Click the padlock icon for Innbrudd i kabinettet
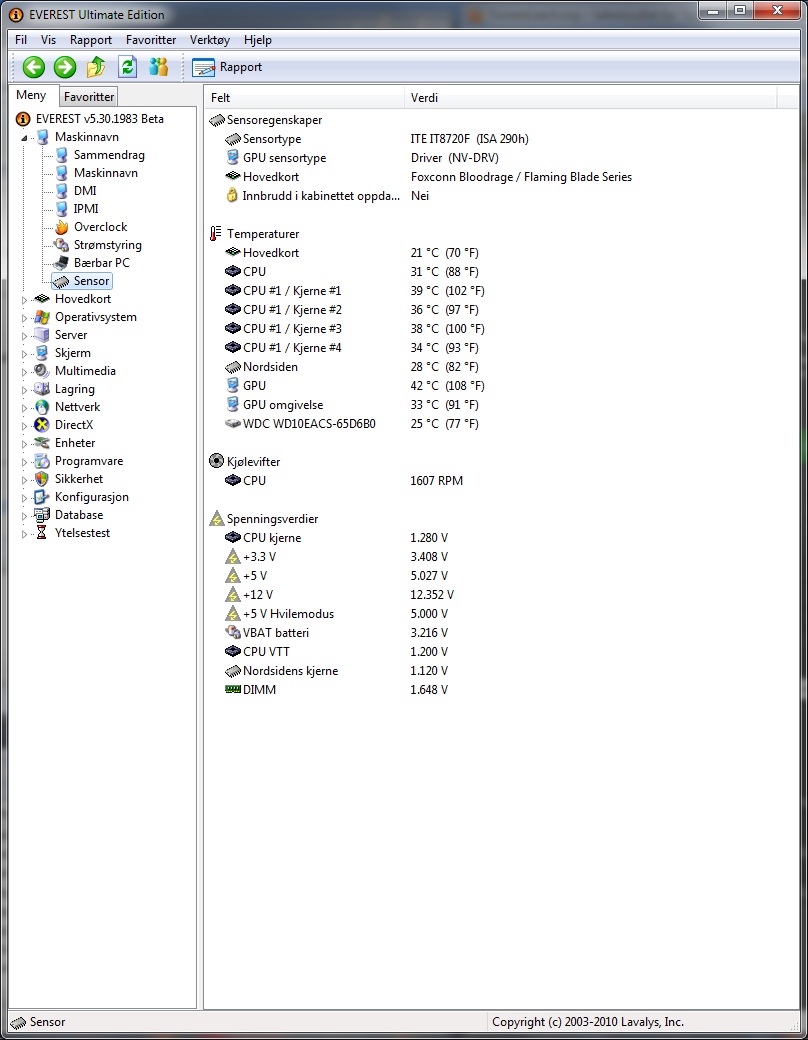This screenshot has height=1040, width=808. (x=232, y=195)
